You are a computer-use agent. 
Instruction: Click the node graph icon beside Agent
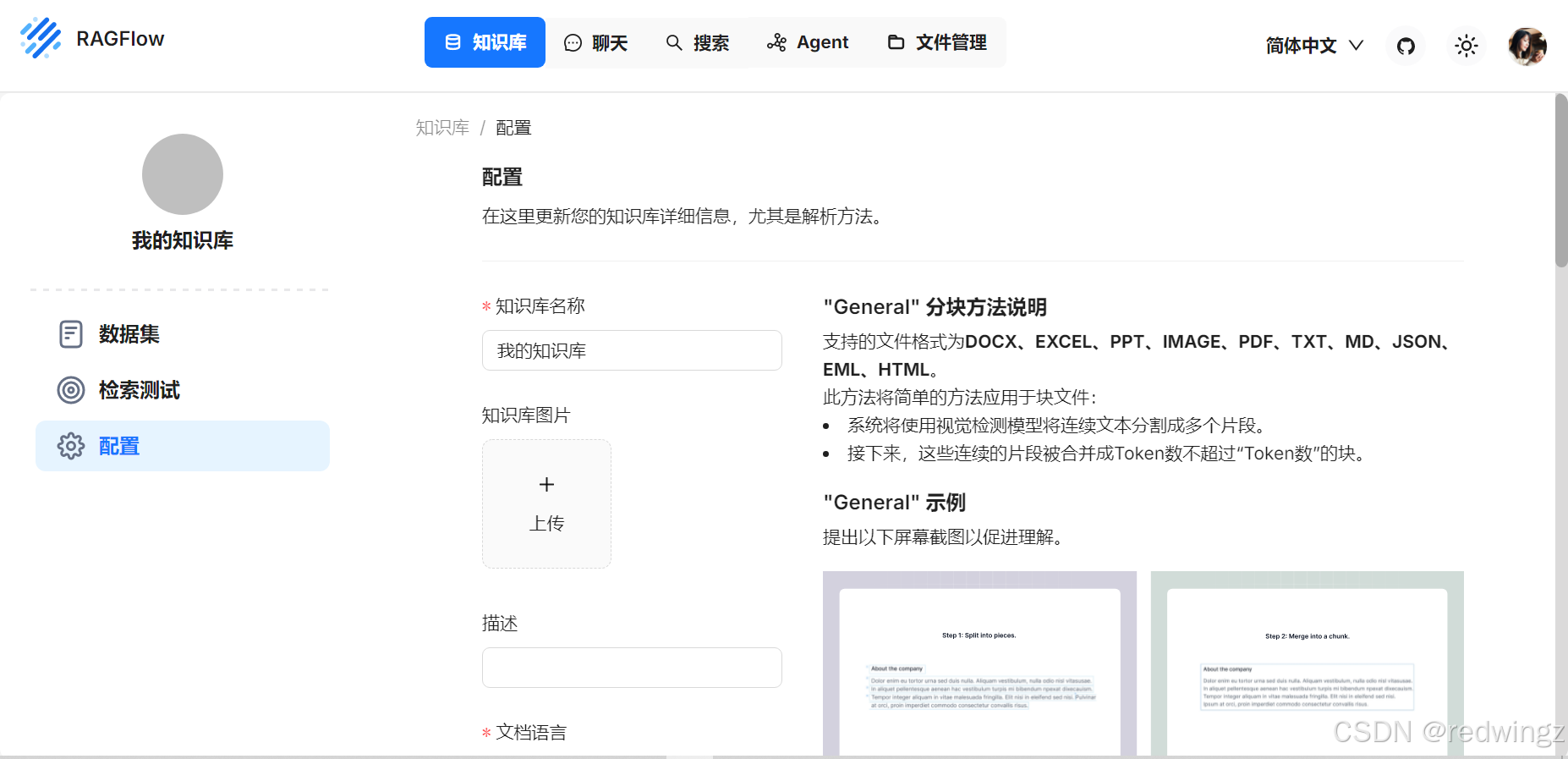[x=776, y=42]
